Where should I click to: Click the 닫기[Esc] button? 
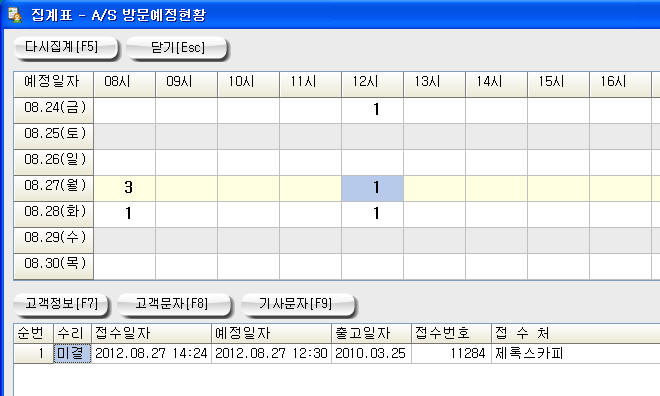pyautogui.click(x=177, y=48)
